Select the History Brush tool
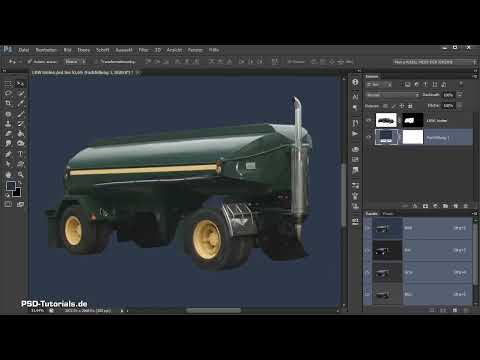Screen dimensions: 480x360 point(20,124)
